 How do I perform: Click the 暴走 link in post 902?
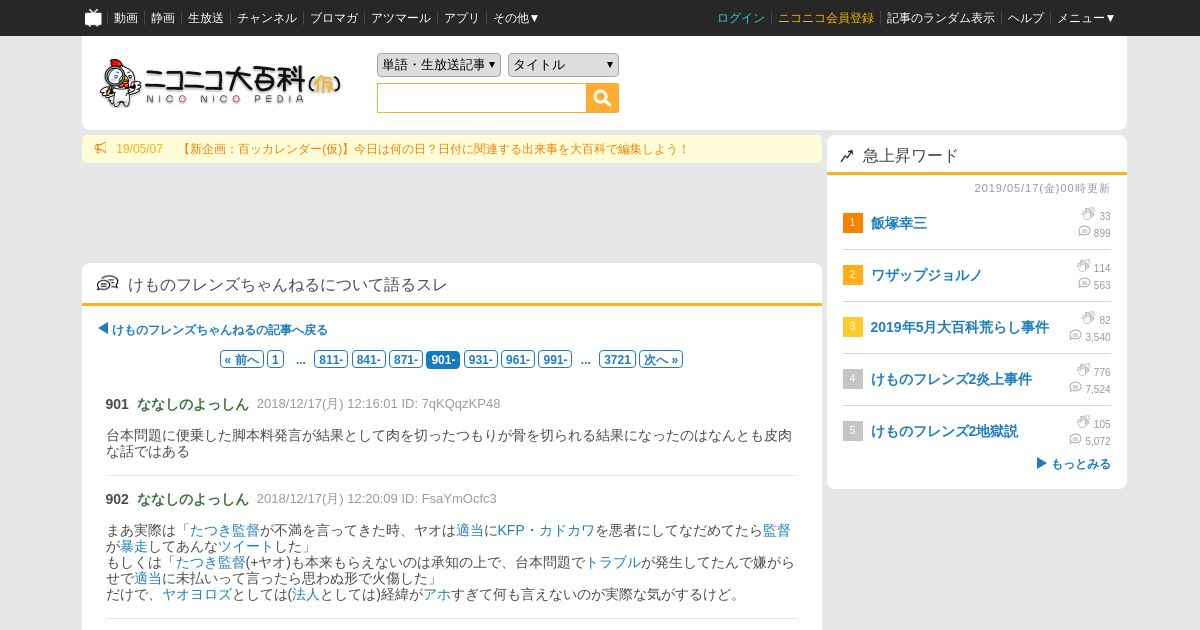(134, 546)
